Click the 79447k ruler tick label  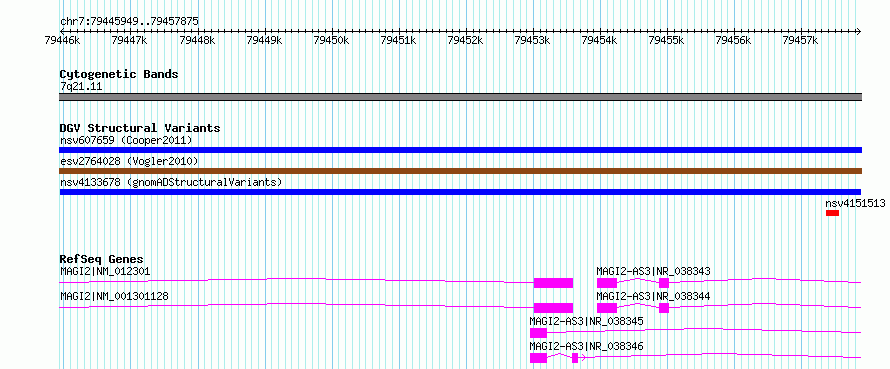point(129,40)
